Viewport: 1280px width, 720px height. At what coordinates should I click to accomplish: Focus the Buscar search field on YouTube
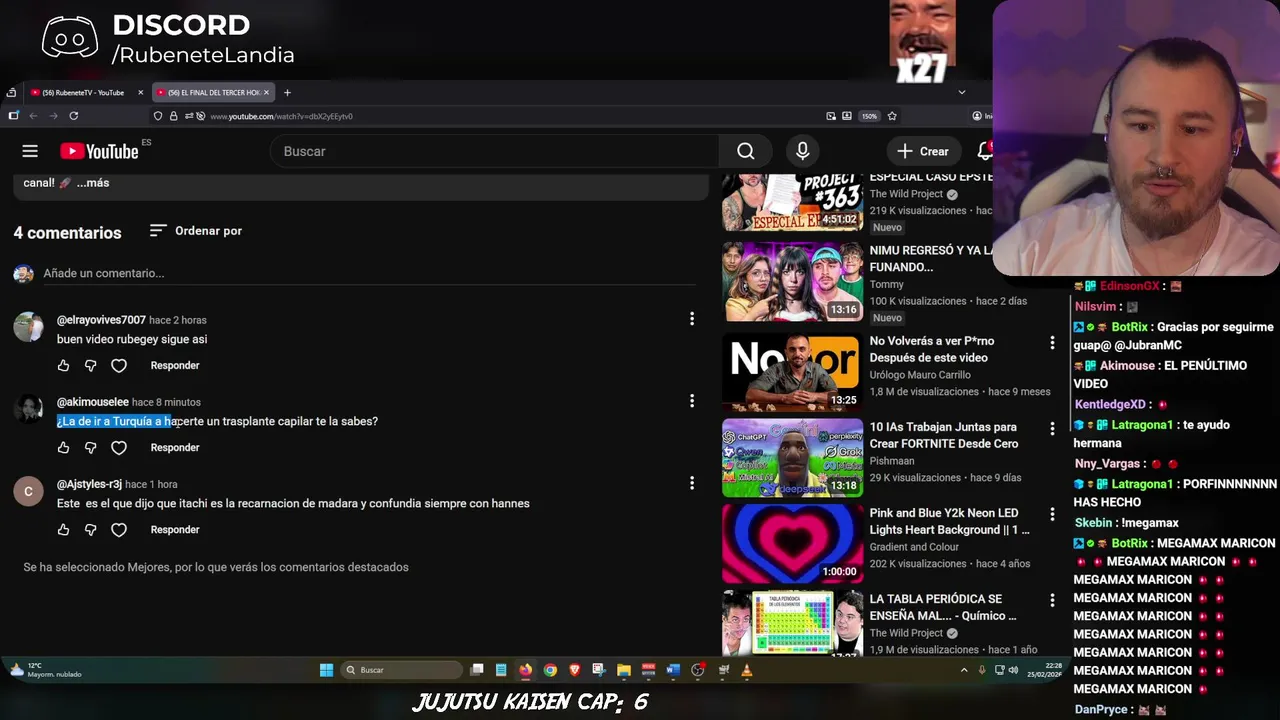495,151
